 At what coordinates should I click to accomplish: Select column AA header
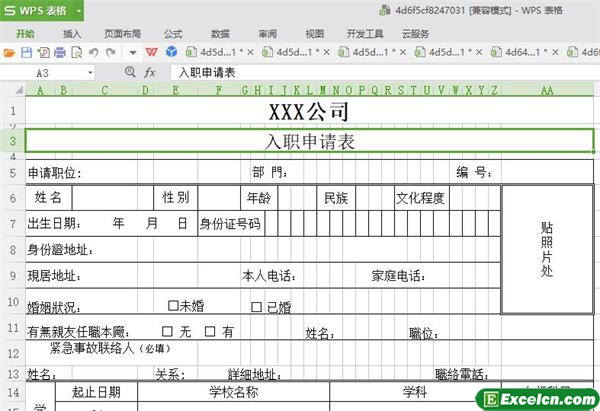pyautogui.click(x=547, y=91)
